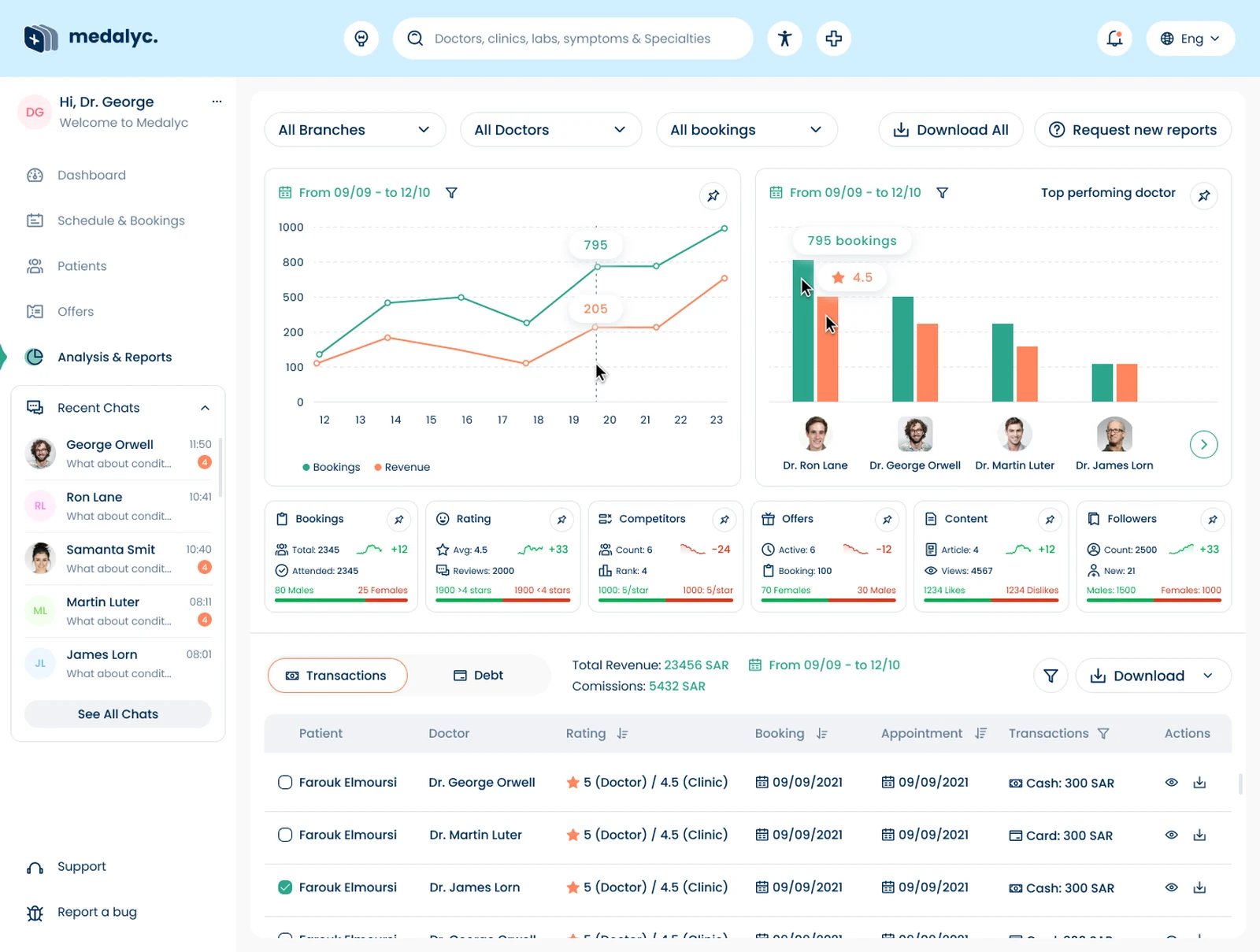Image resolution: width=1260 pixels, height=952 pixels.
Task: Click the recent chats scrollbar
Action: point(220,468)
